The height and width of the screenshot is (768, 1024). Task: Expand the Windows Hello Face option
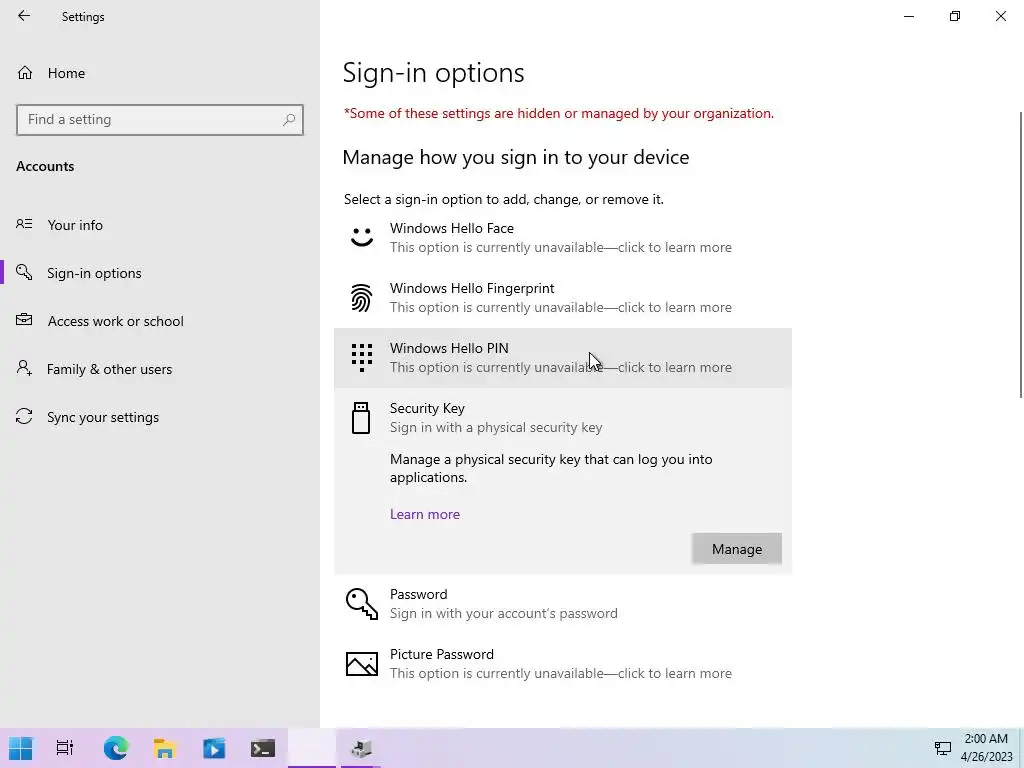(563, 238)
